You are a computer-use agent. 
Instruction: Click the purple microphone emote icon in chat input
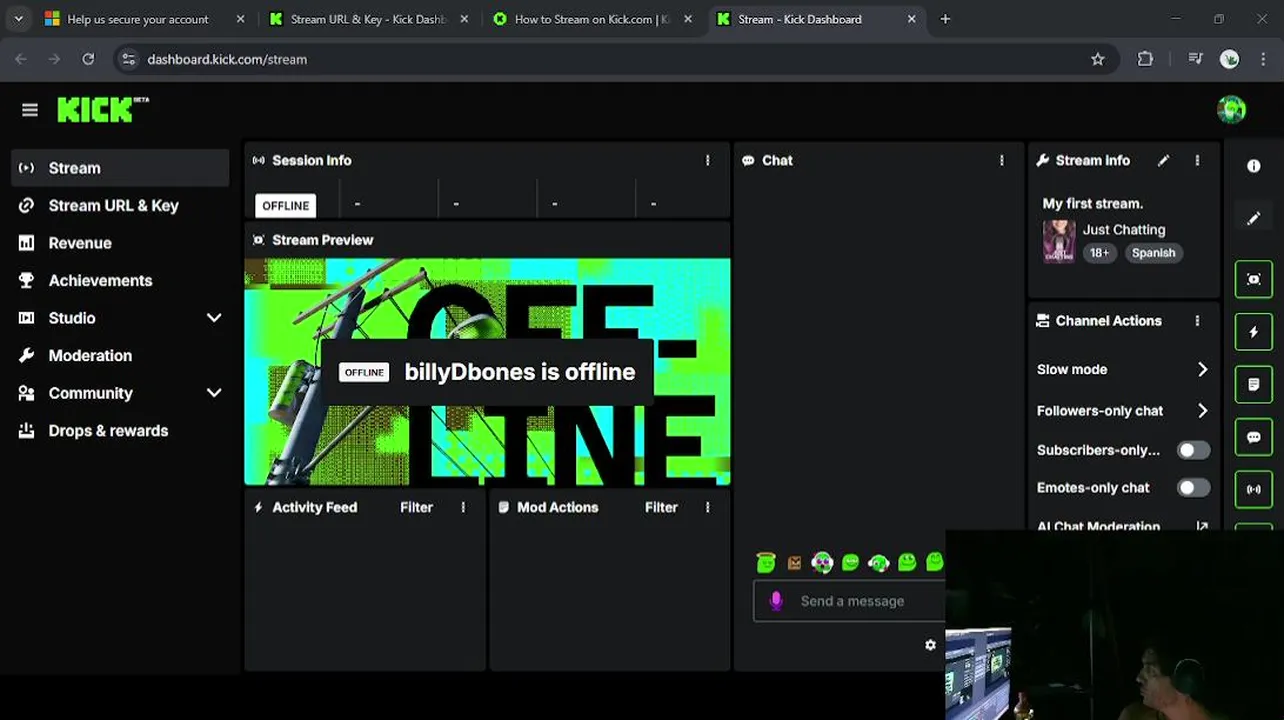pos(776,600)
